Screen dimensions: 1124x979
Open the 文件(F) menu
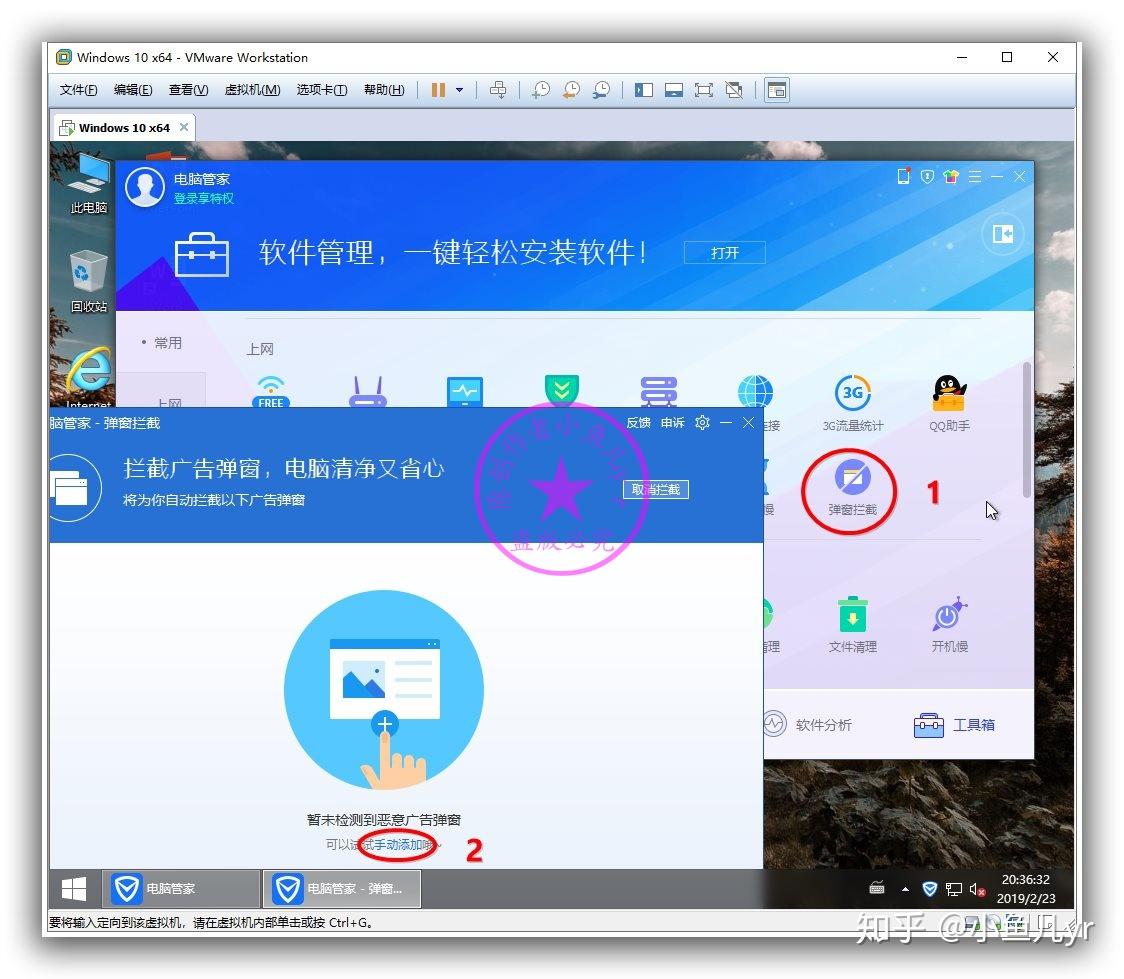coord(78,90)
